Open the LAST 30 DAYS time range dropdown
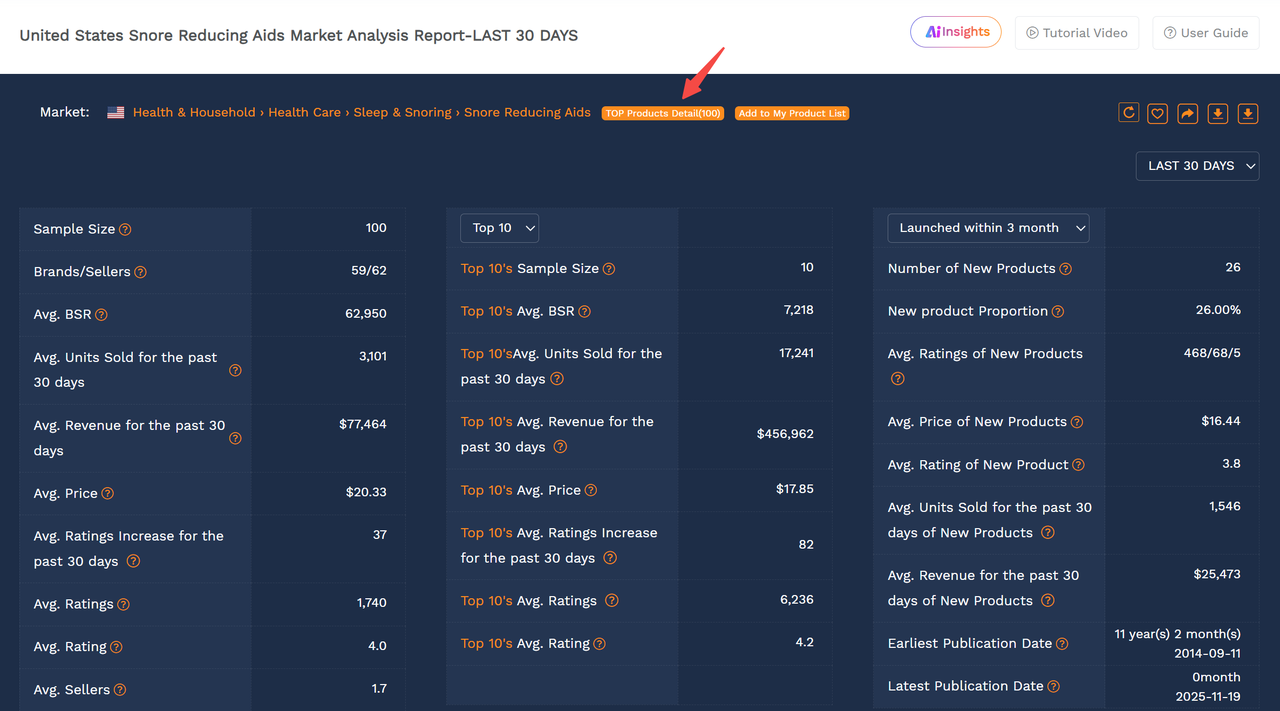This screenshot has height=711, width=1280. point(1197,166)
